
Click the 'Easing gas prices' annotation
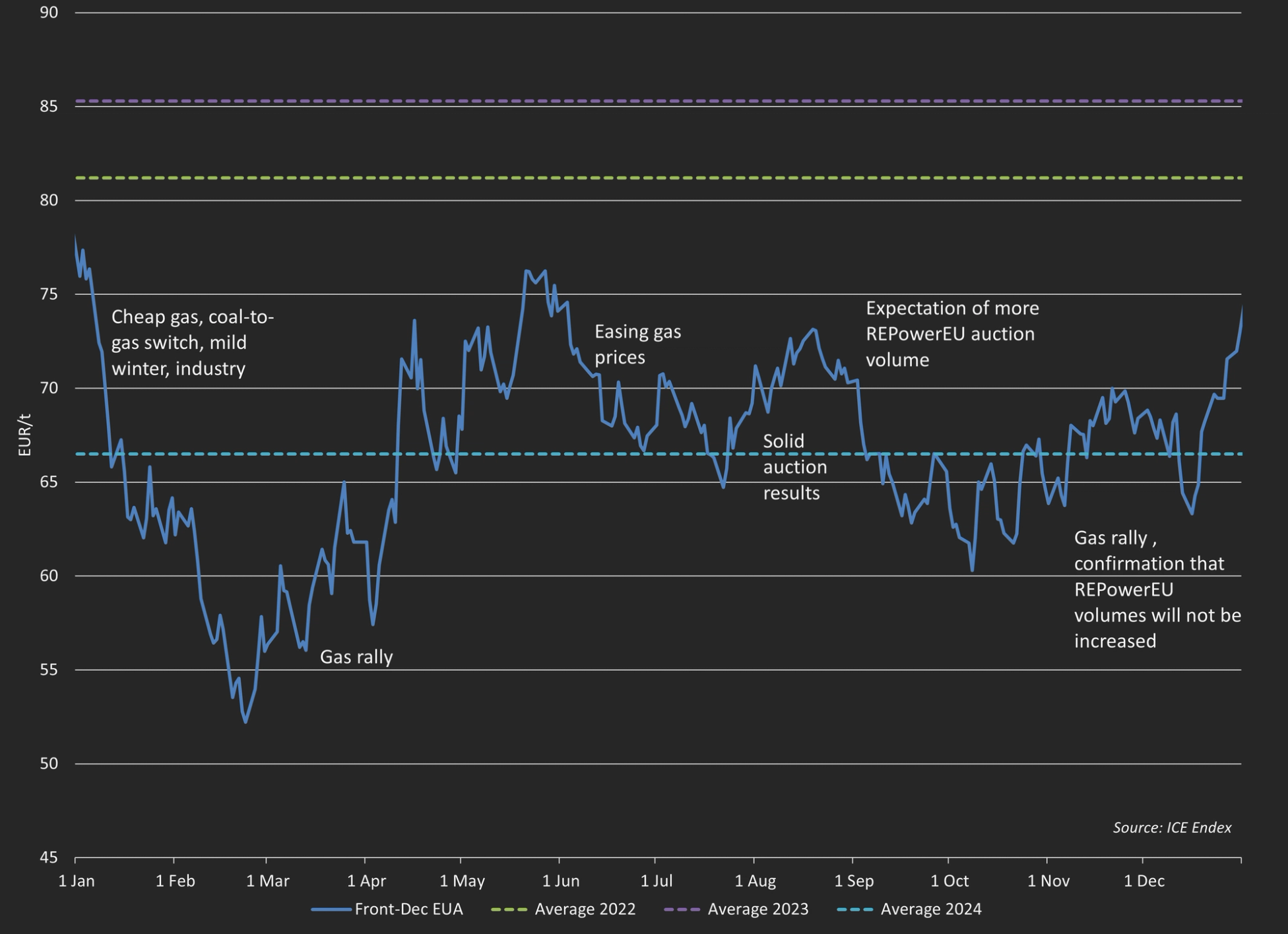coord(637,344)
